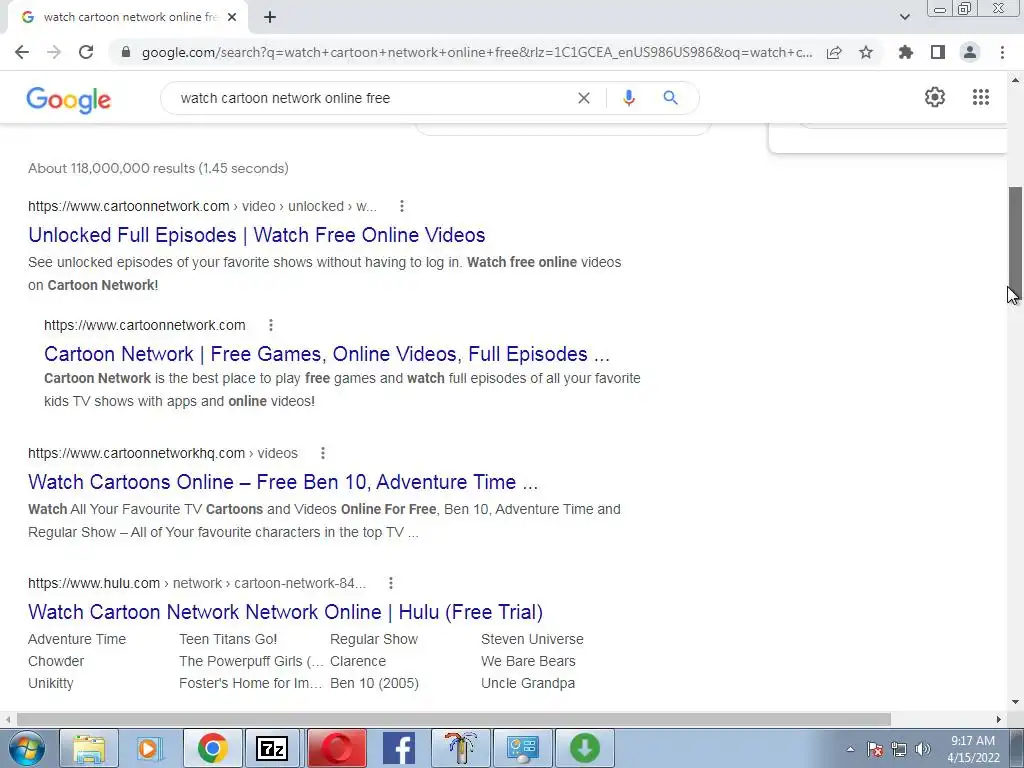This screenshot has width=1024, height=768.
Task: Open Hulu 'Watch Cartoon Network' result
Action: [x=285, y=612]
